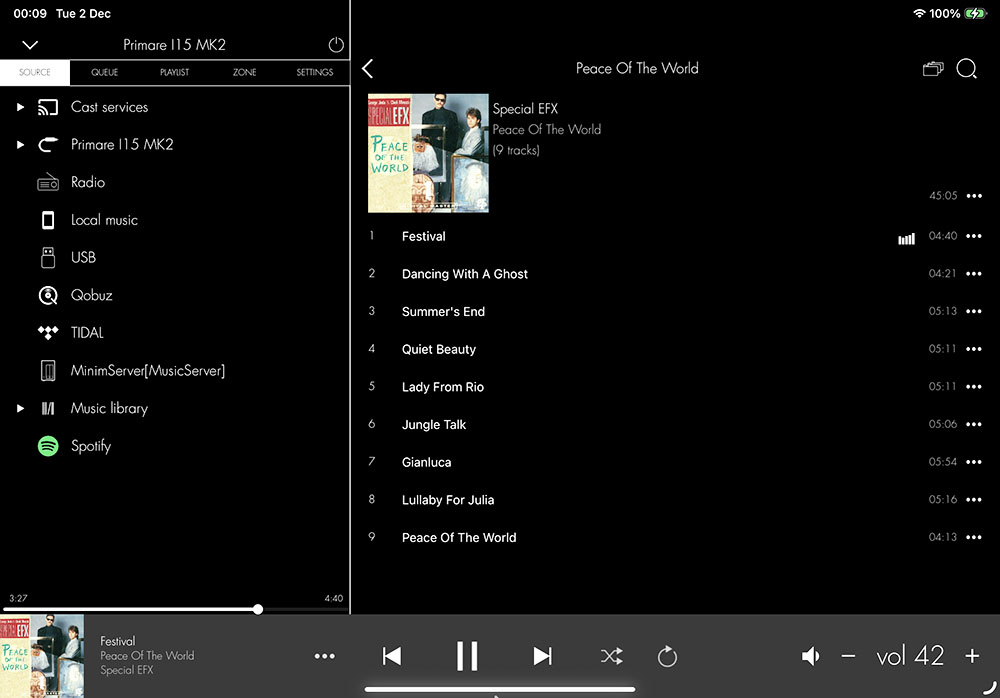Screen dimensions: 1000x698
Task: Toggle shuffle playback
Action: click(611, 656)
